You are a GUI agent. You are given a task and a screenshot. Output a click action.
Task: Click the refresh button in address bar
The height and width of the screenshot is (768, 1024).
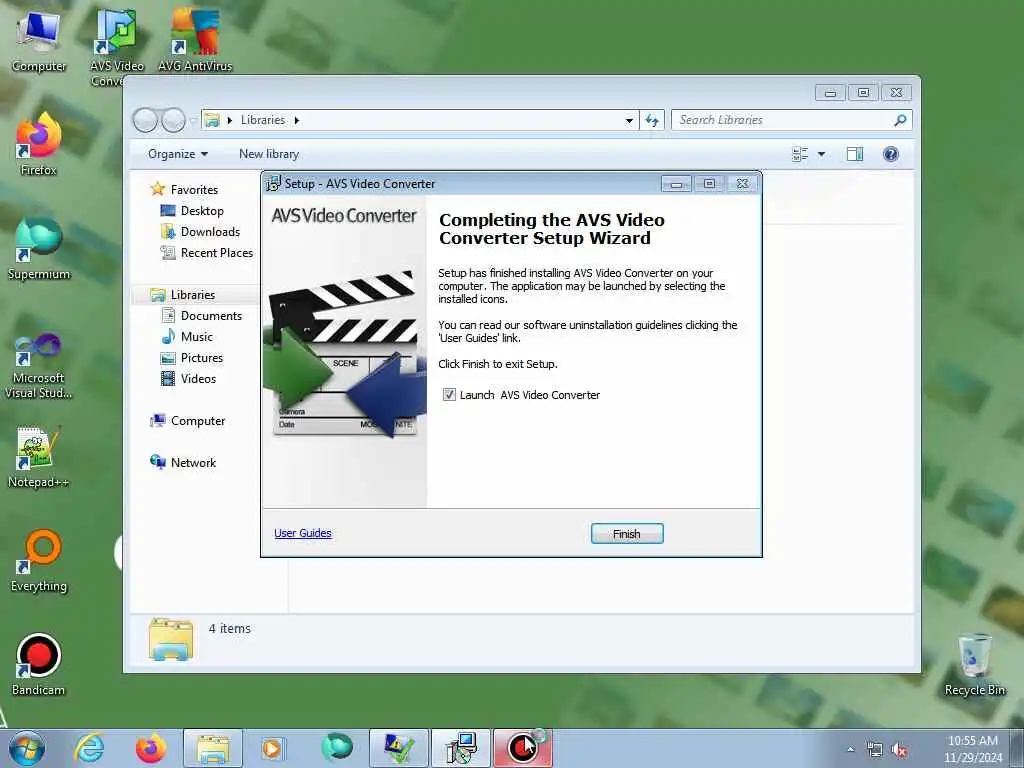click(x=652, y=120)
